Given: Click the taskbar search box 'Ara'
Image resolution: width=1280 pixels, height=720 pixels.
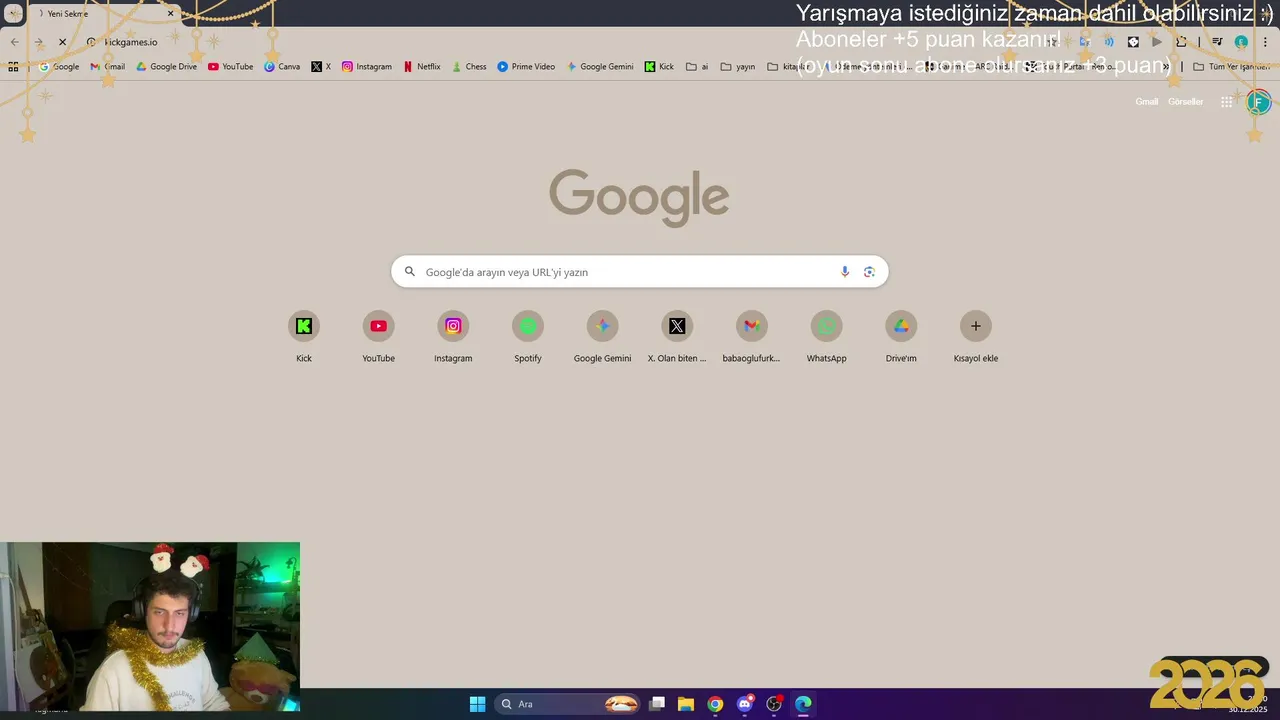Looking at the screenshot, I should tap(566, 704).
